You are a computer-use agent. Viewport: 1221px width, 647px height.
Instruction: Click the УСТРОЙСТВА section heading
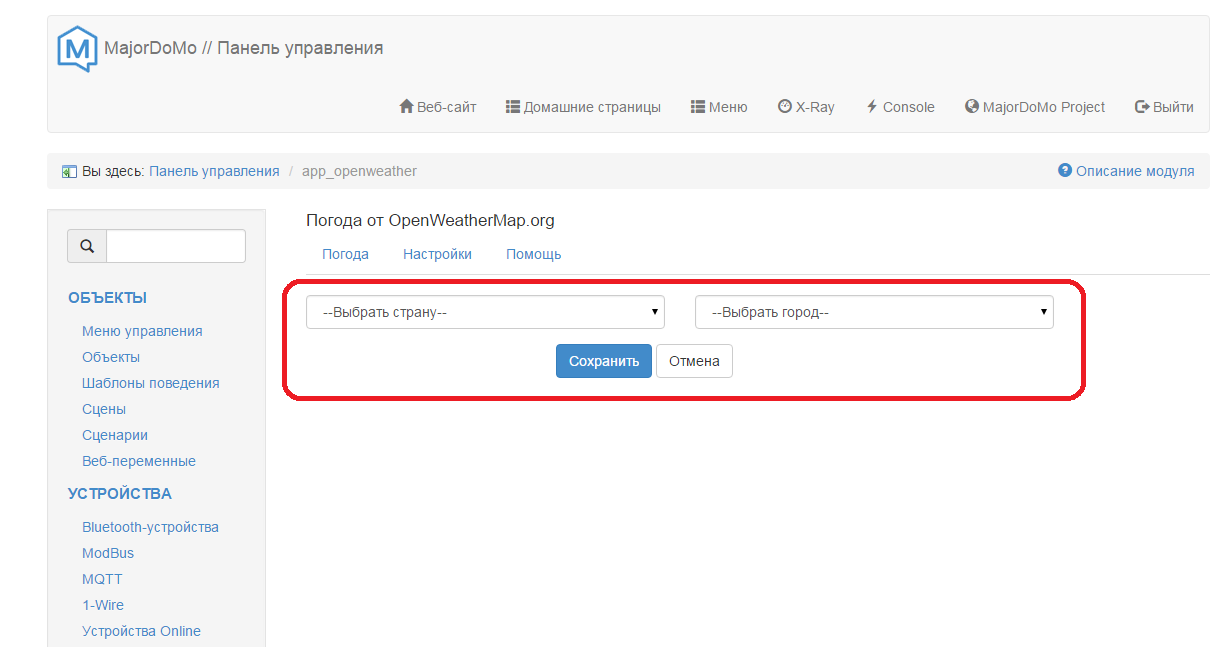pyautogui.click(x=120, y=494)
